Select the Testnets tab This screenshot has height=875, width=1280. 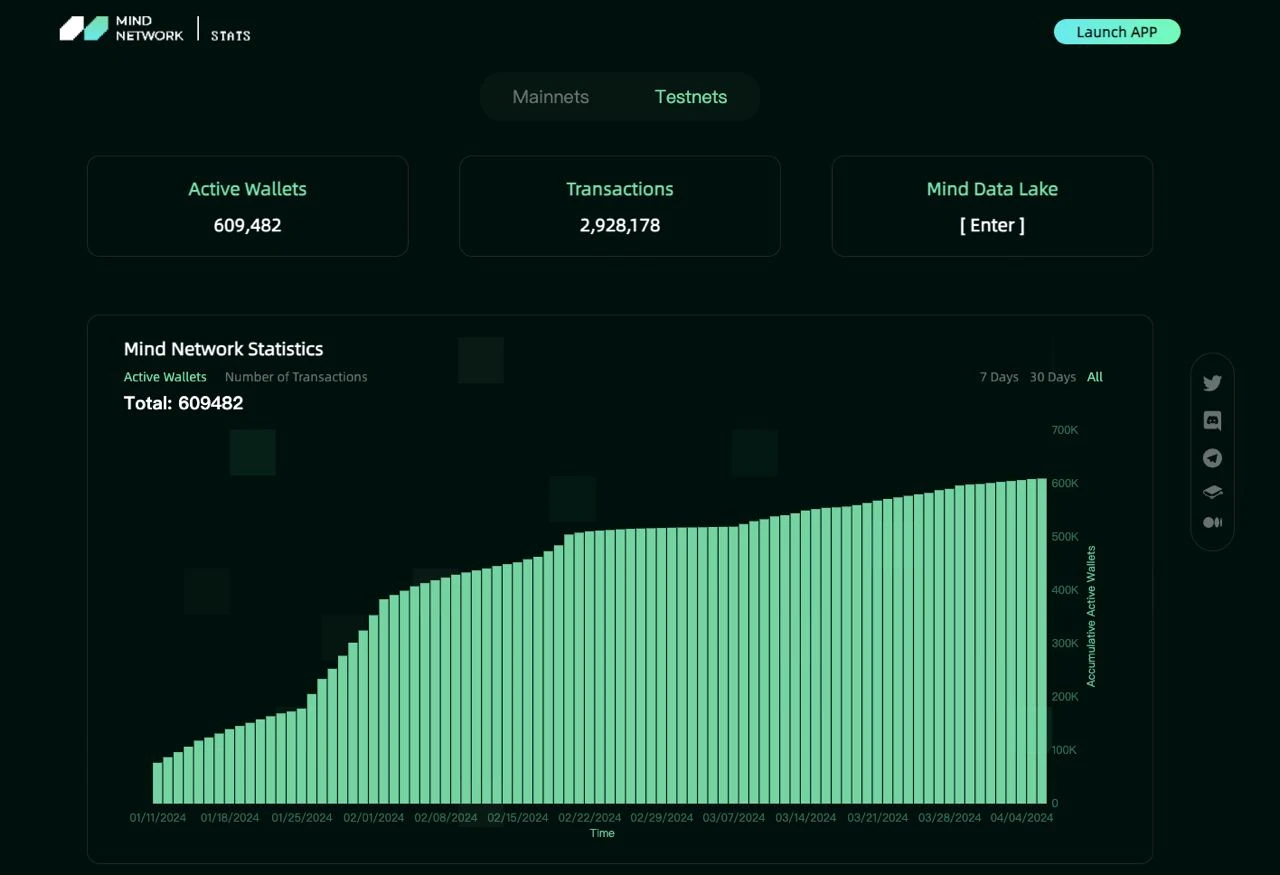(690, 97)
